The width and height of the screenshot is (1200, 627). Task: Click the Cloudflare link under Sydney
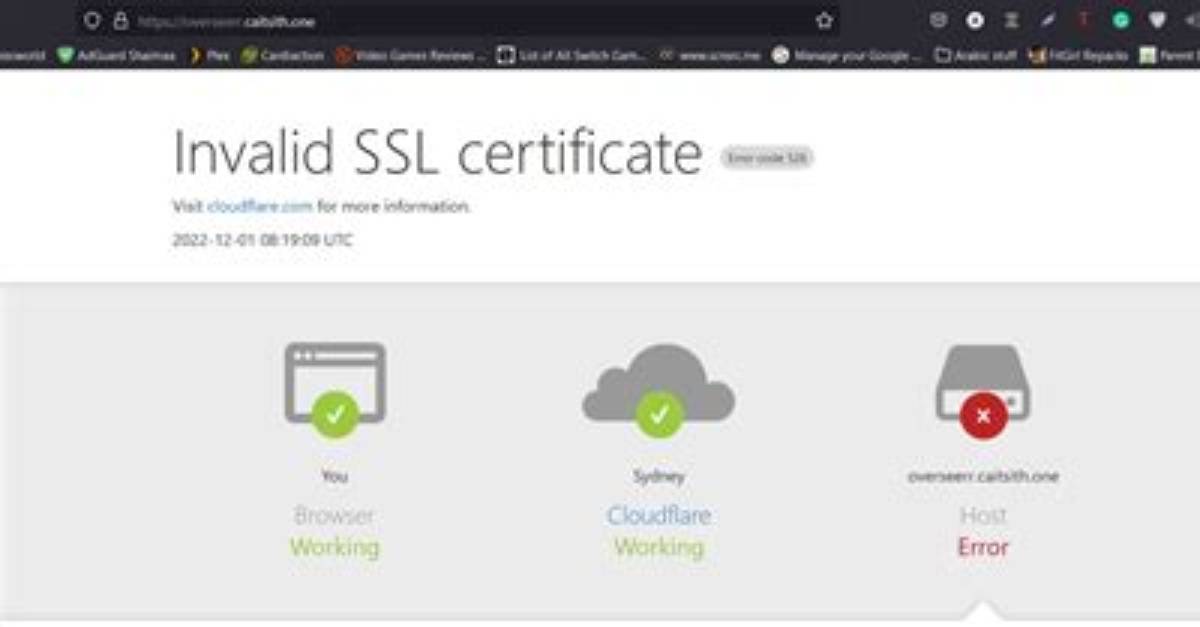[x=659, y=516]
